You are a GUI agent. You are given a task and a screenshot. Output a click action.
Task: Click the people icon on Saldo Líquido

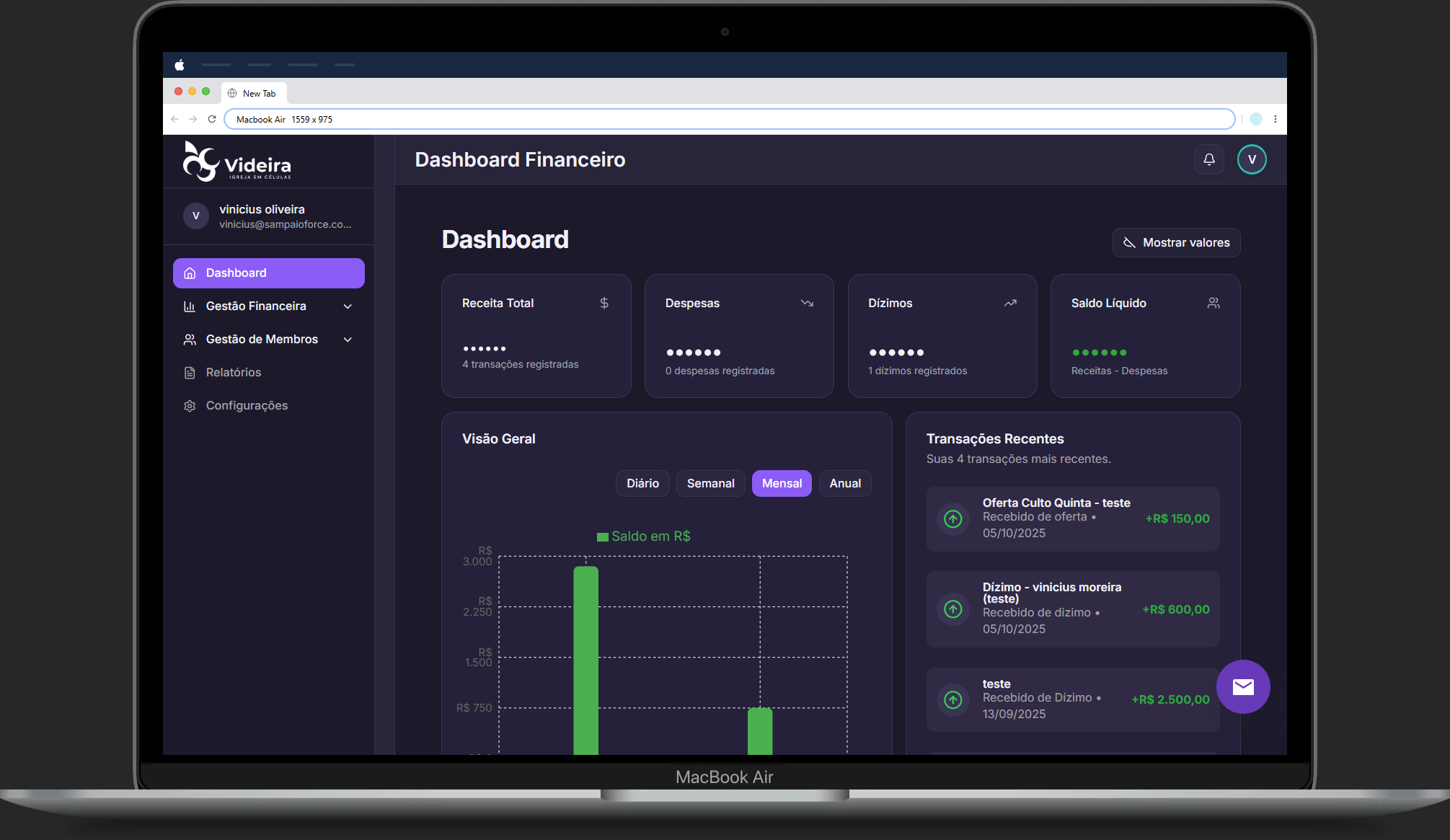point(1214,303)
